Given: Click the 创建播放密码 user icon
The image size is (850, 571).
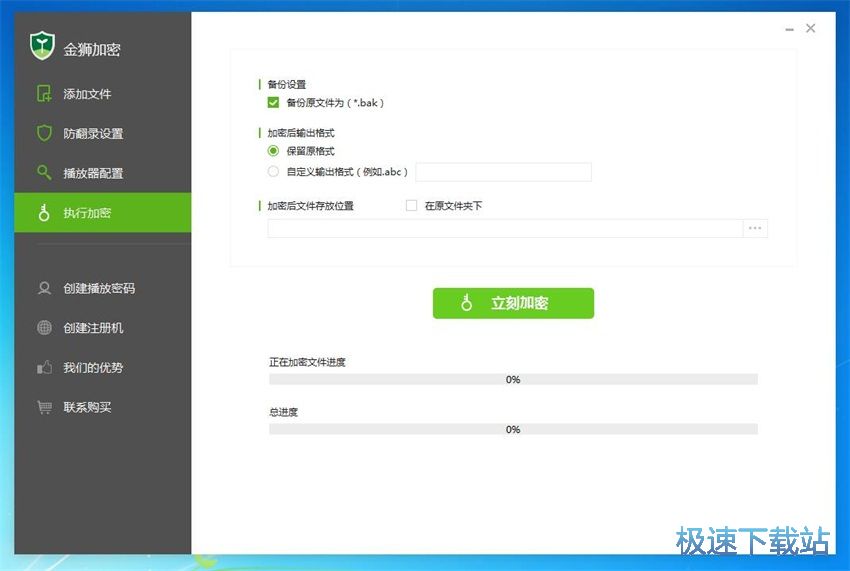Looking at the screenshot, I should pyautogui.click(x=44, y=288).
